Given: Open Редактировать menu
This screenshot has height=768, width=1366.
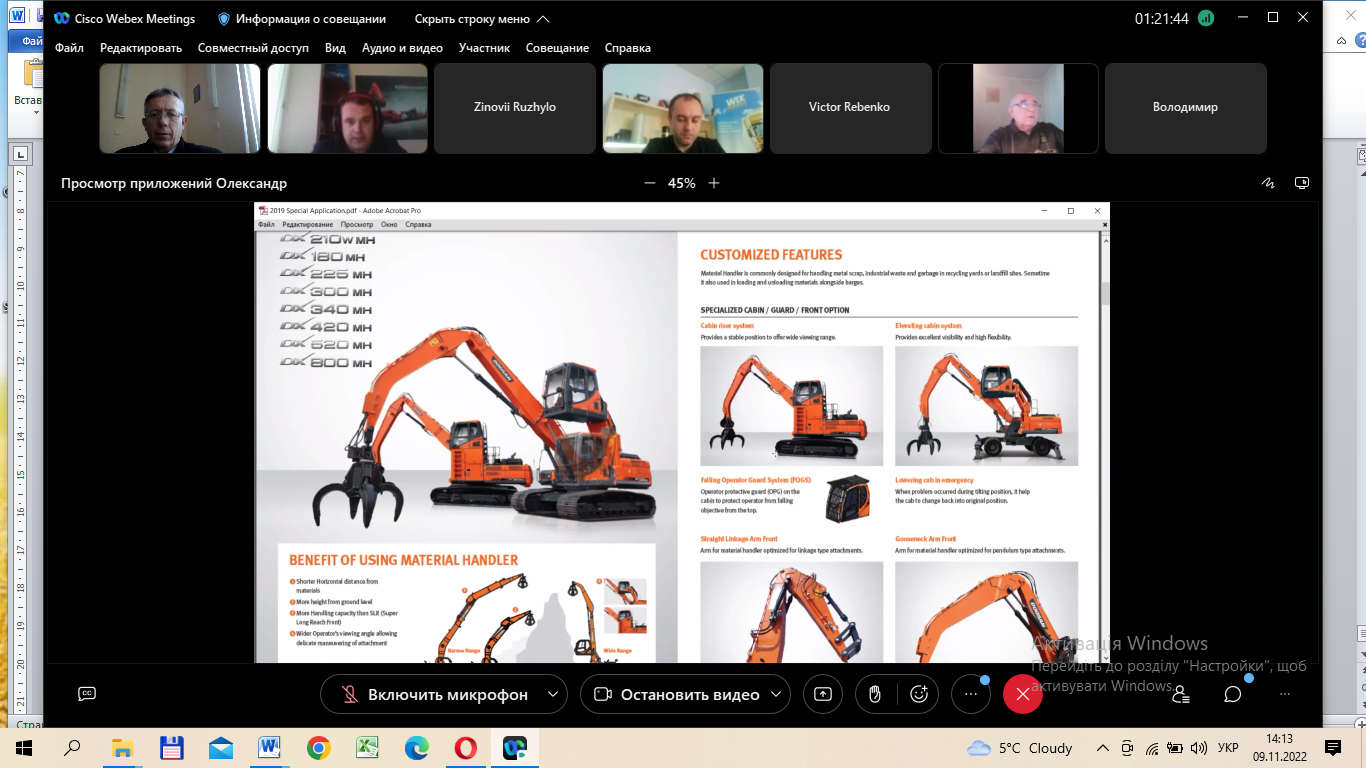Looking at the screenshot, I should (x=141, y=48).
